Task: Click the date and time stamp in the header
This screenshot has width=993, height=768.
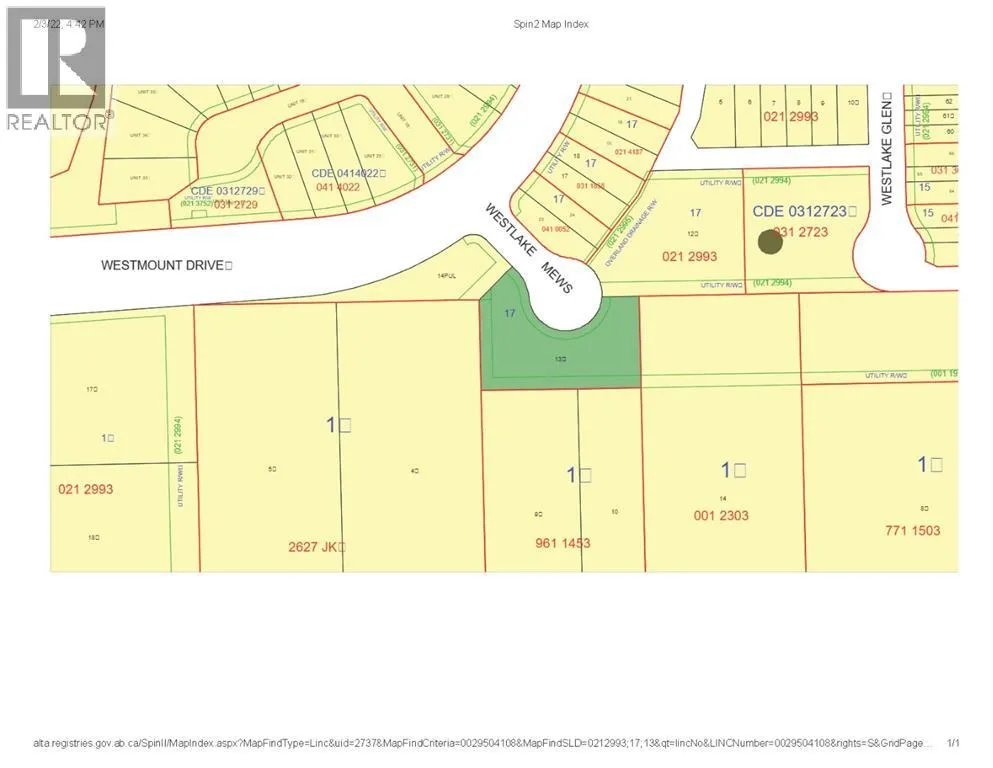Action: (x=68, y=24)
